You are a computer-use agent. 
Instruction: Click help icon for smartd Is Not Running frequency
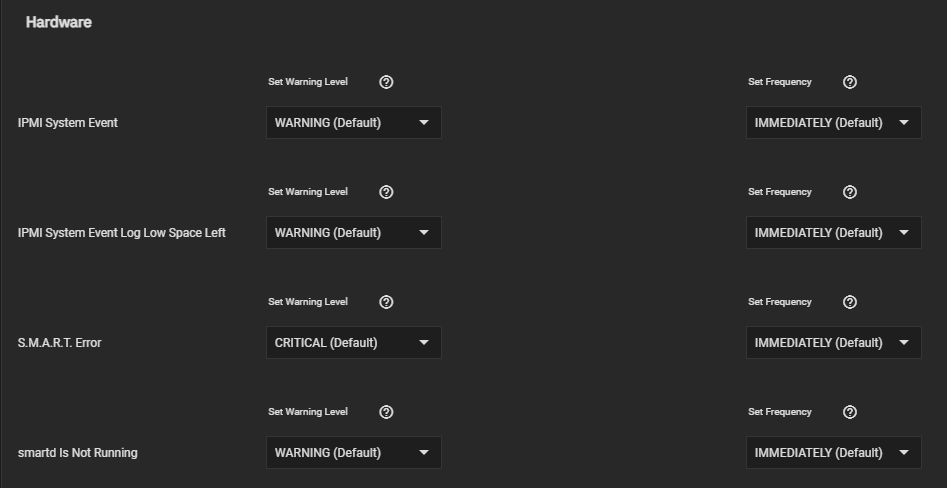point(850,412)
